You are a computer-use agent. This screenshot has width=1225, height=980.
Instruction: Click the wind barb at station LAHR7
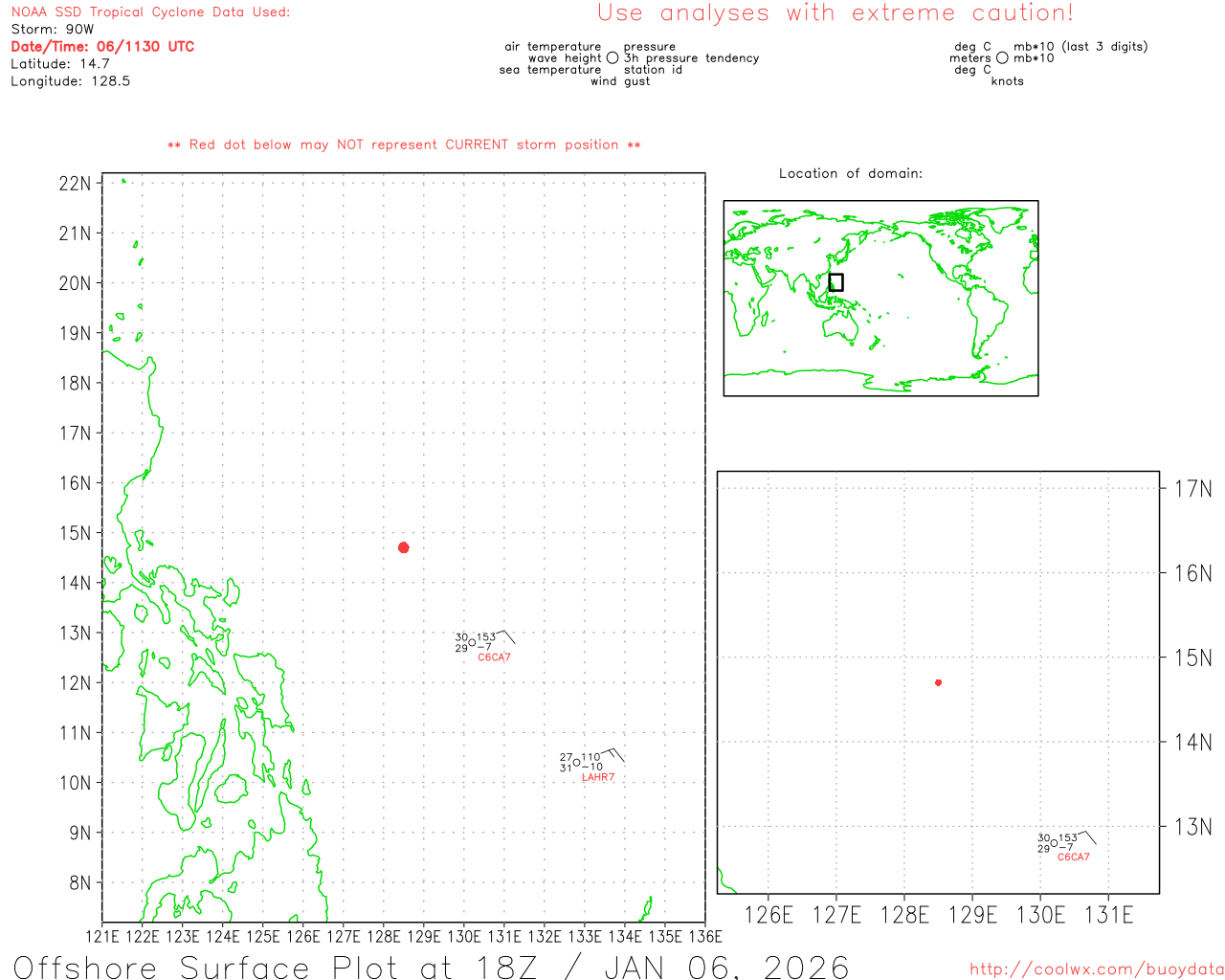click(615, 754)
